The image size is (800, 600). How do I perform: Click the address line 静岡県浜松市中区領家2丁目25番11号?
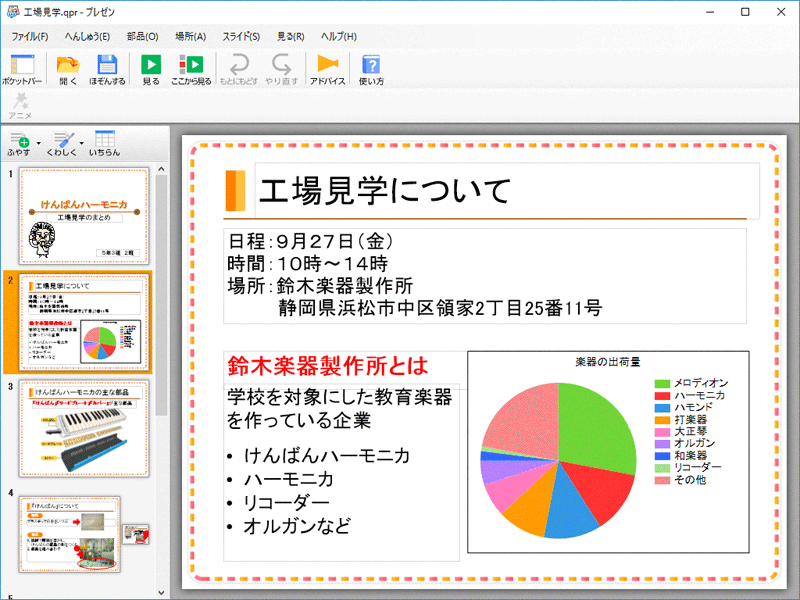[x=440, y=308]
